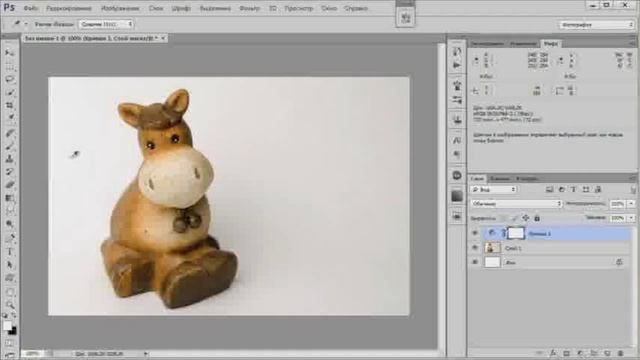Image resolution: width=640 pixels, height=360 pixels.
Task: Click Create new layer icon
Action: (607, 353)
